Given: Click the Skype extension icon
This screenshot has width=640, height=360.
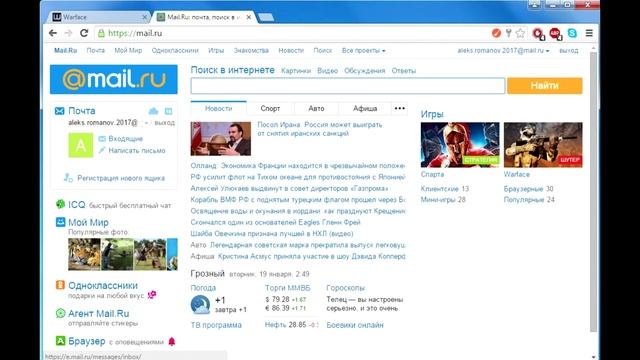Looking at the screenshot, I should [x=572, y=33].
